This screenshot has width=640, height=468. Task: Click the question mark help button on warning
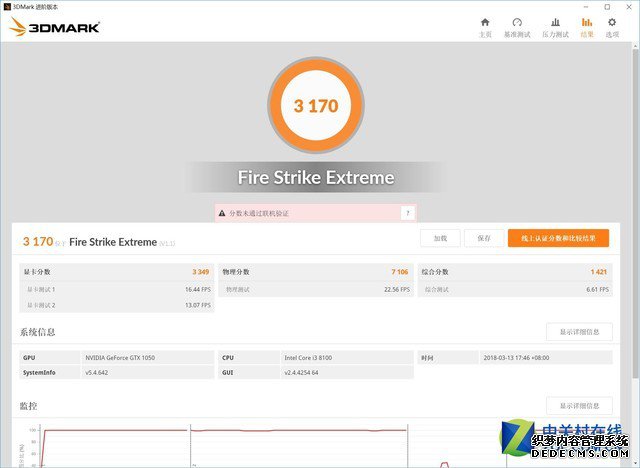(x=407, y=213)
